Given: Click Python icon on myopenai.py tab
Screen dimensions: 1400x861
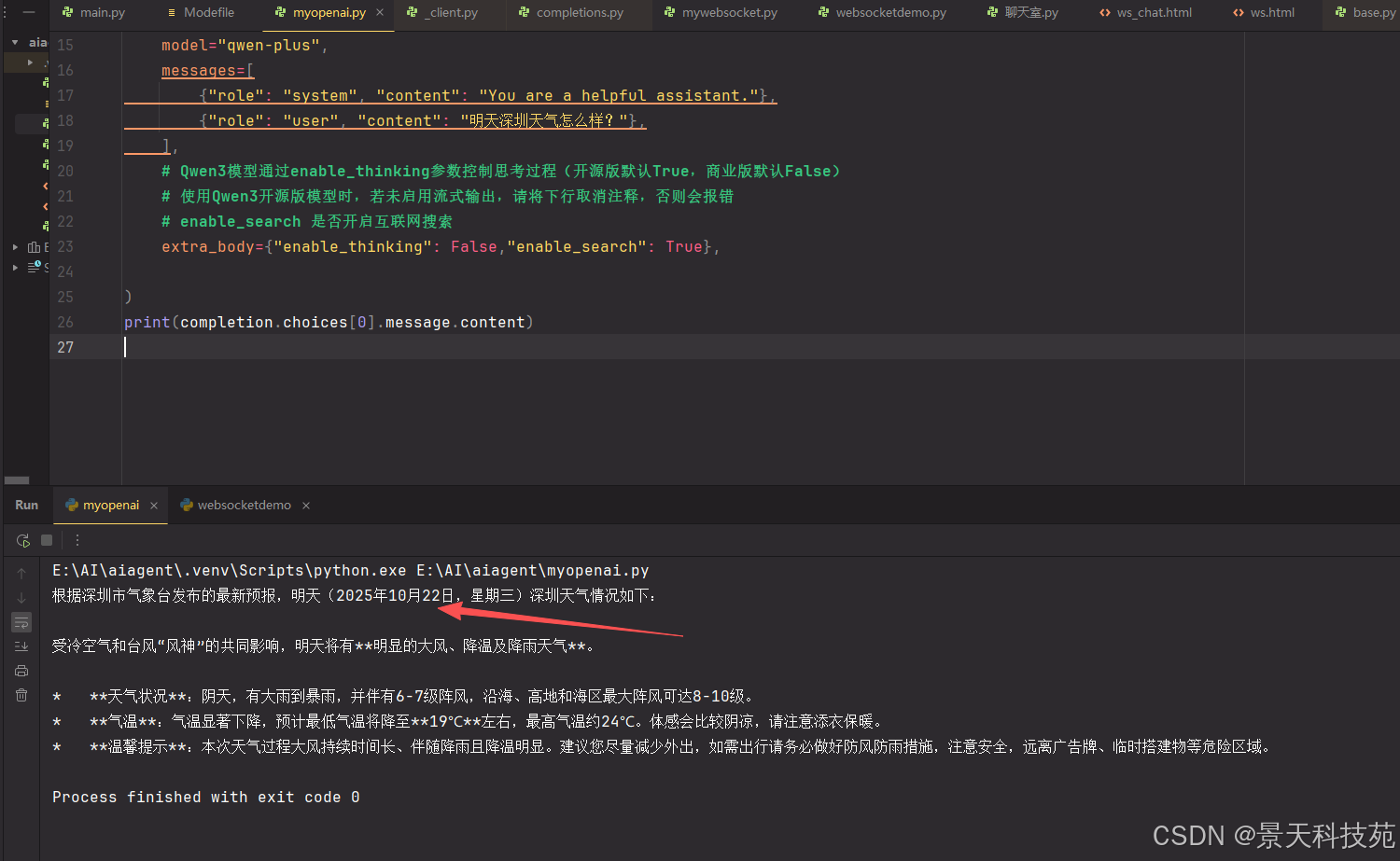Looking at the screenshot, I should pyautogui.click(x=280, y=12).
